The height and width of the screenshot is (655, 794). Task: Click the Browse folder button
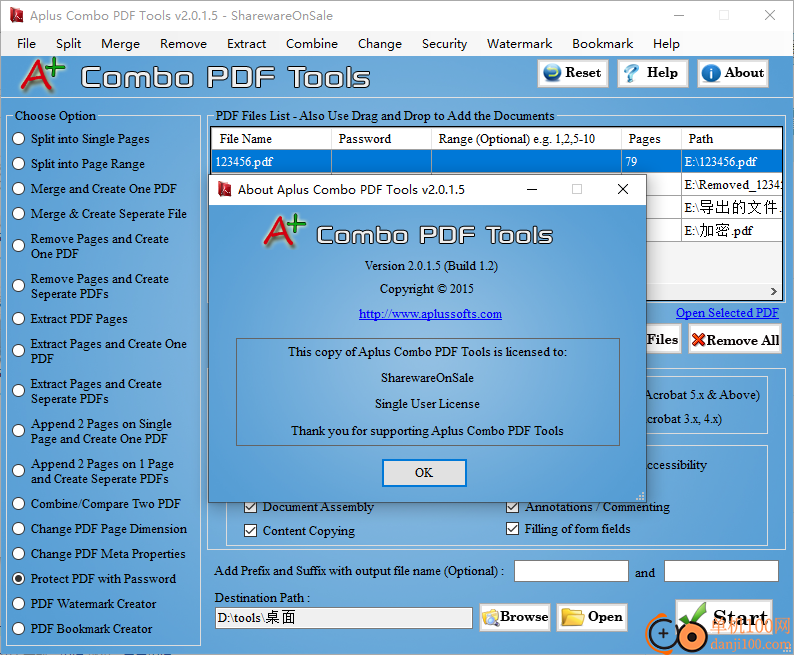[514, 617]
